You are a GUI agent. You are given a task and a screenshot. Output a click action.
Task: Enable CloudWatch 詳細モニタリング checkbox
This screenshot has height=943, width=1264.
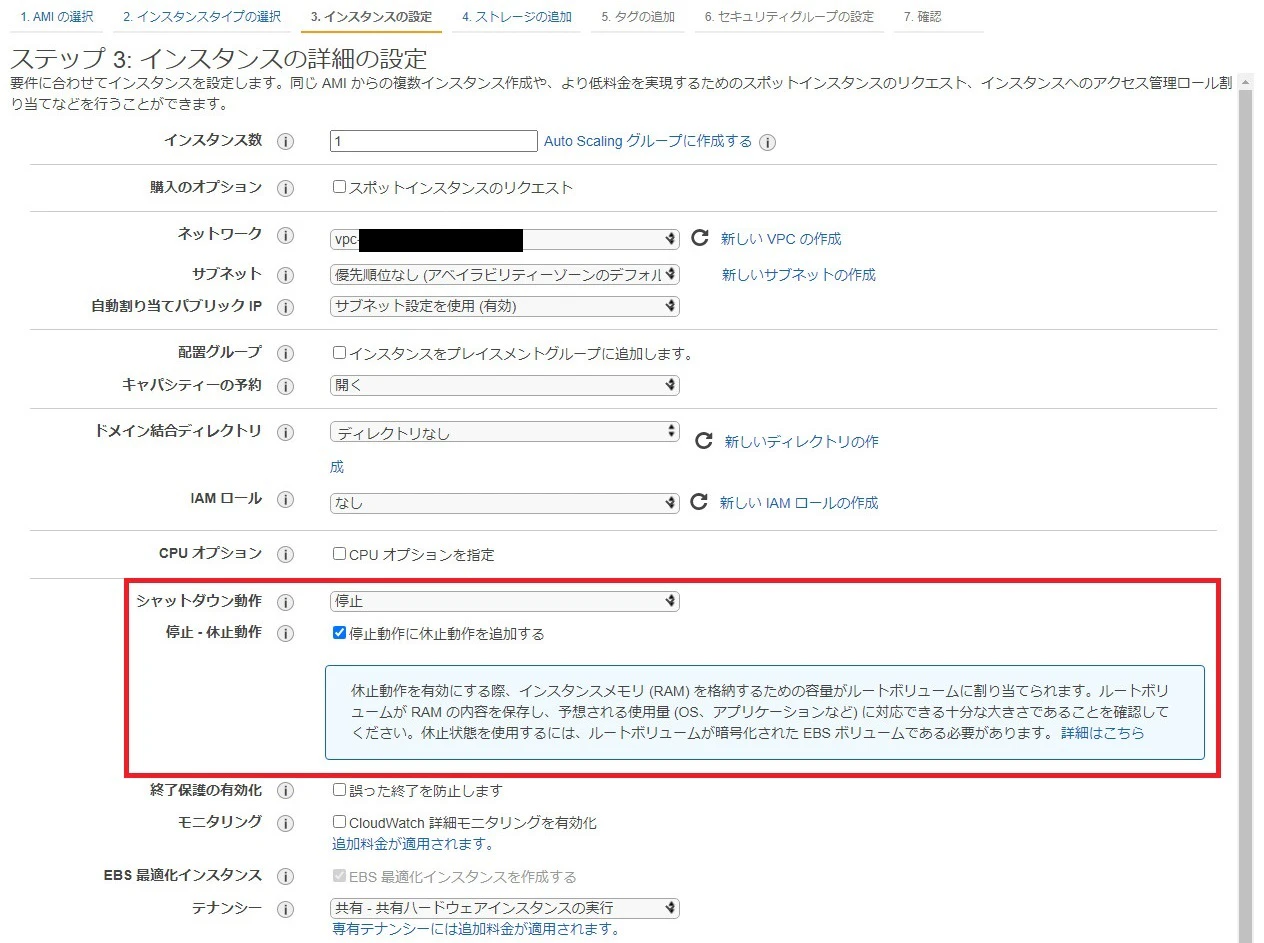pos(339,822)
